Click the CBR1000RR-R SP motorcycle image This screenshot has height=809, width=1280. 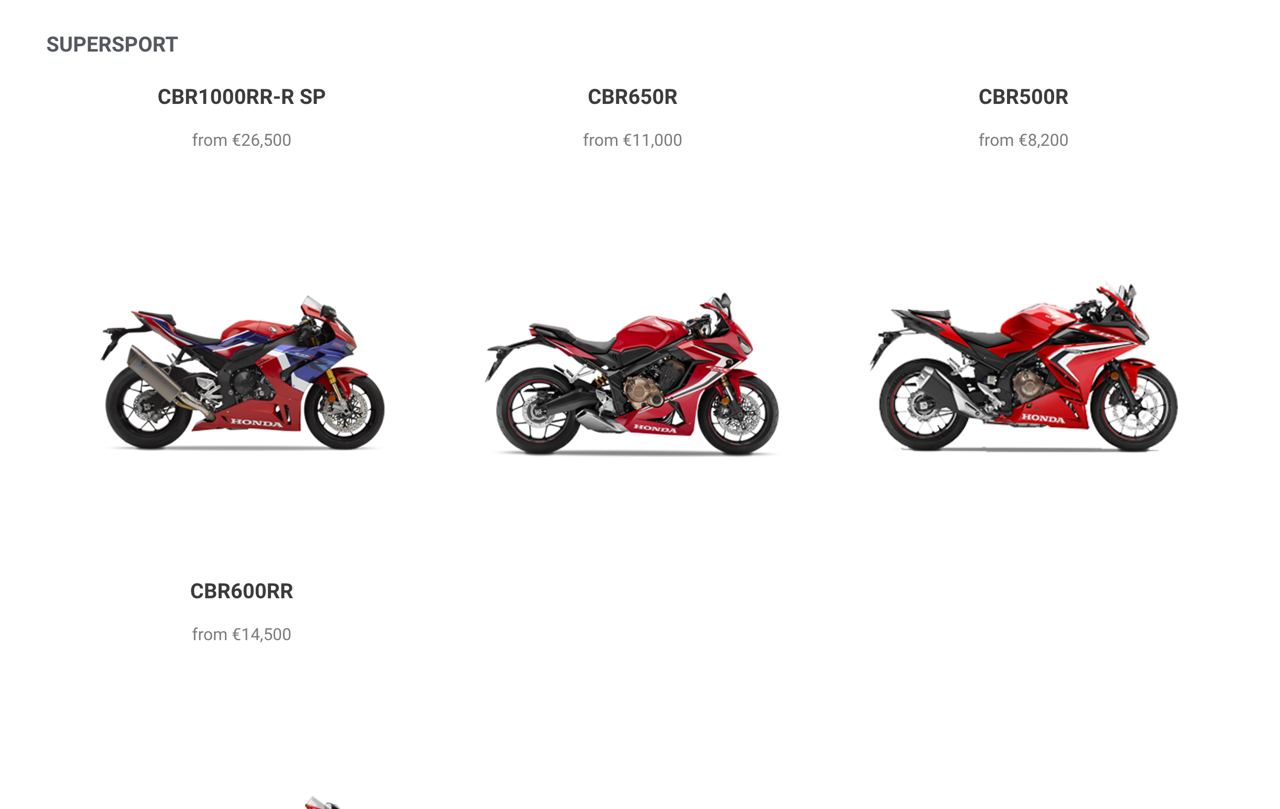242,372
